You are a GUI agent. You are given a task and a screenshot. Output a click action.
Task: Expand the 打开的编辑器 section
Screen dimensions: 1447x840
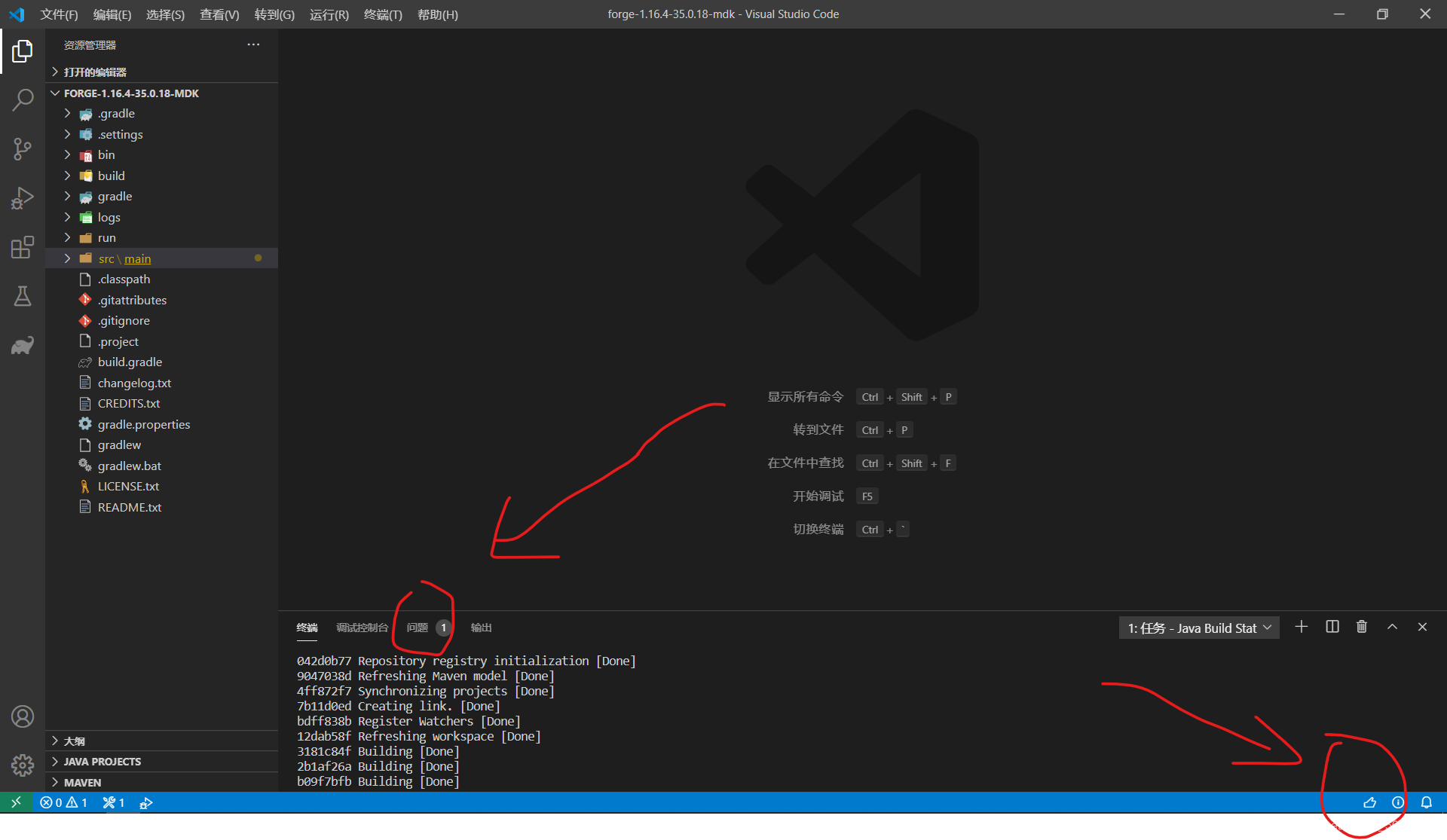pos(162,72)
